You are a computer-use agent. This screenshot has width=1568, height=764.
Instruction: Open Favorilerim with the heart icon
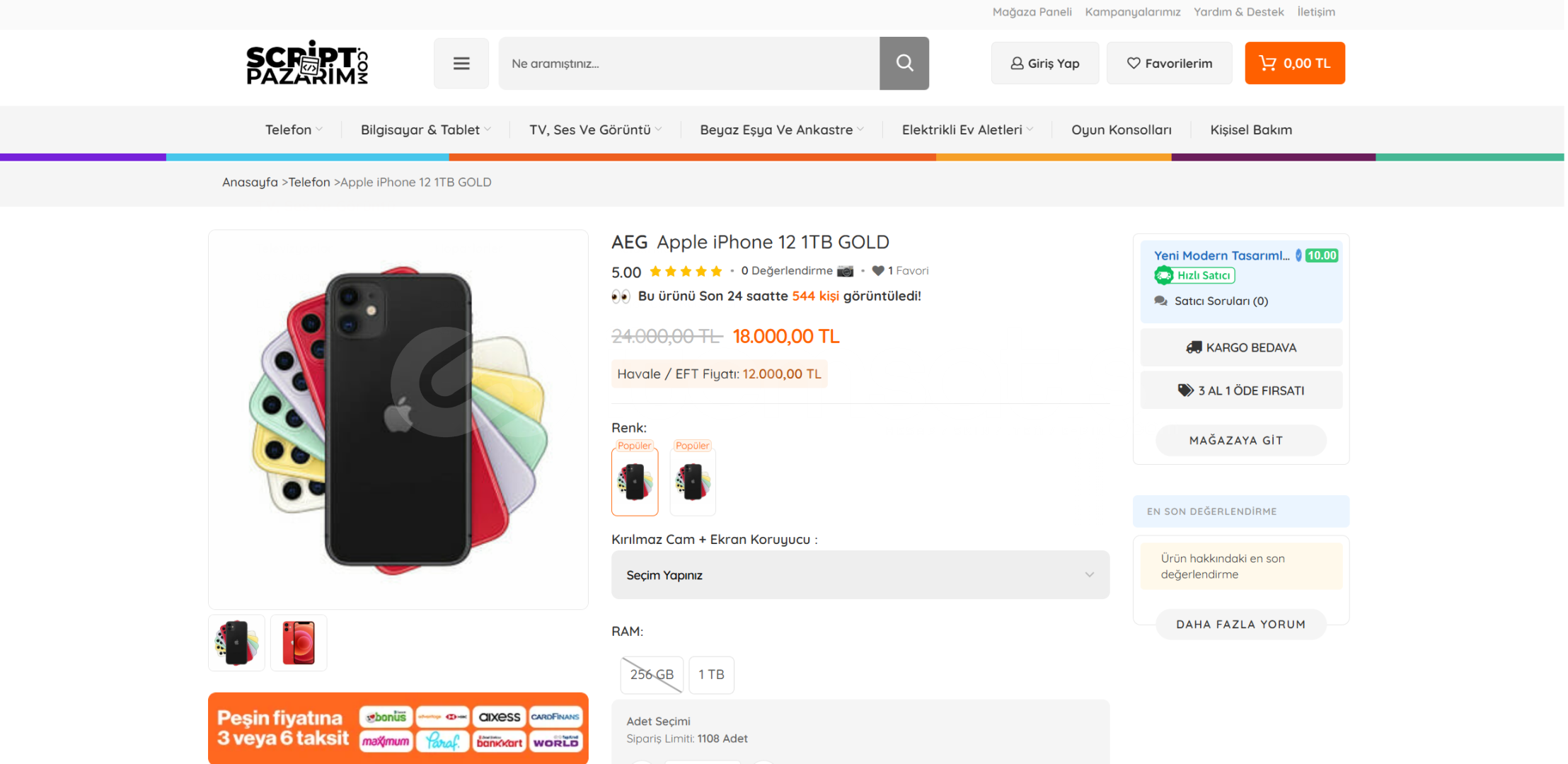[1169, 63]
